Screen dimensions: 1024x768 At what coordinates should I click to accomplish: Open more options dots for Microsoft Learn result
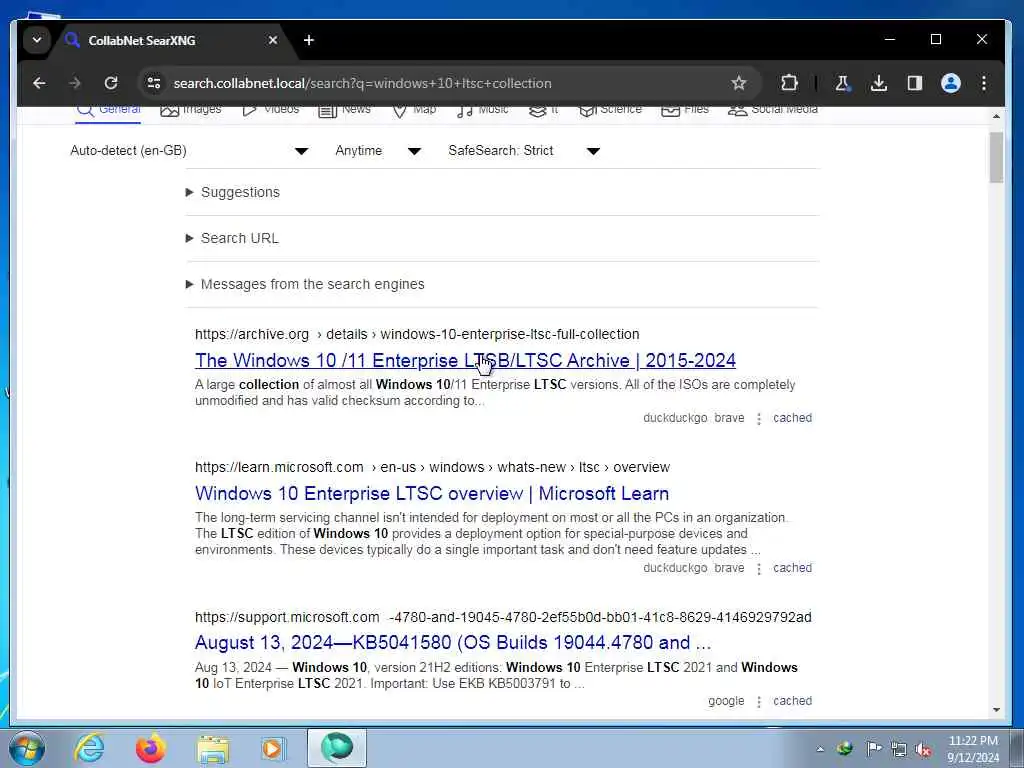click(759, 569)
